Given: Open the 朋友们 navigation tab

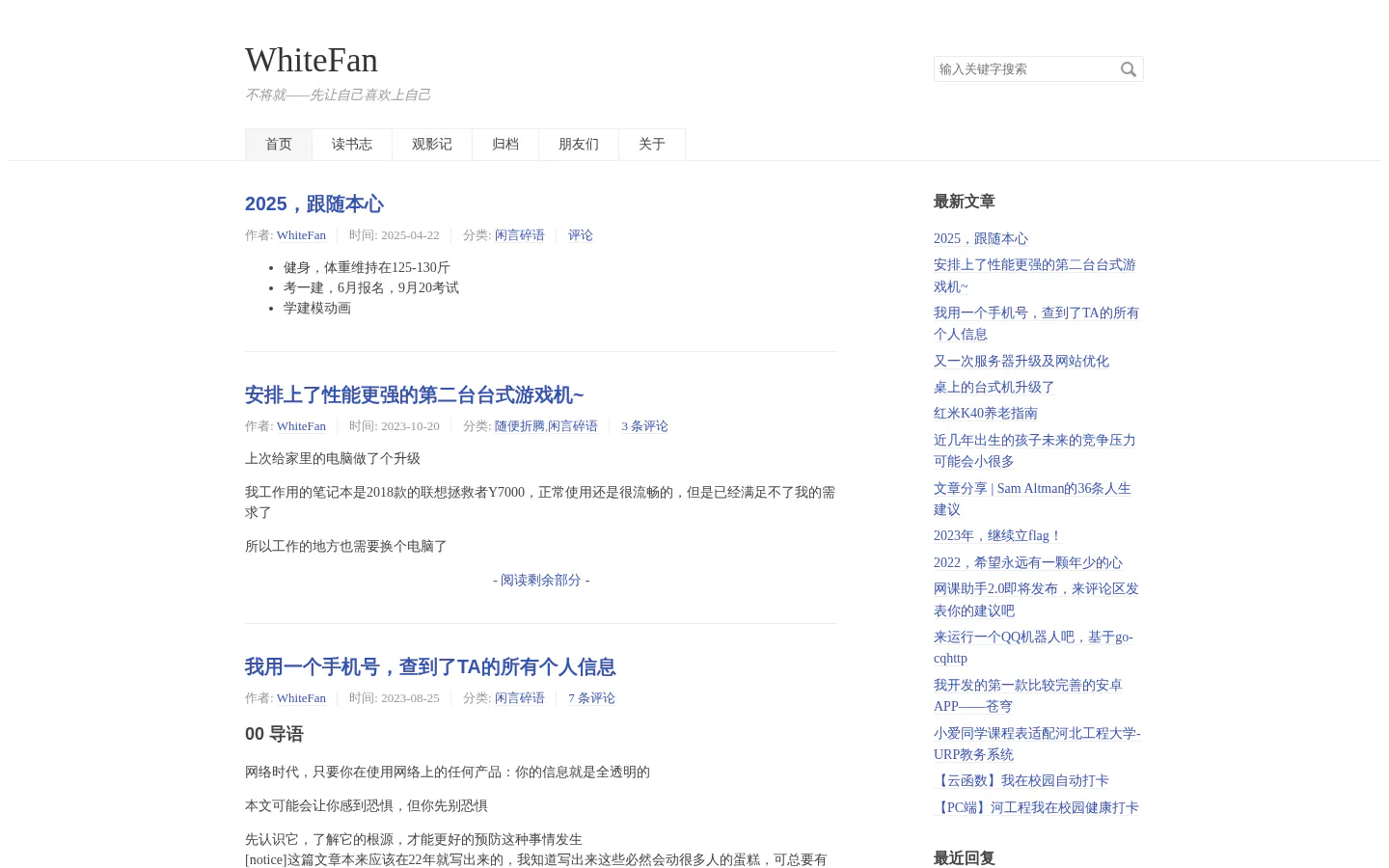Looking at the screenshot, I should (x=579, y=145).
